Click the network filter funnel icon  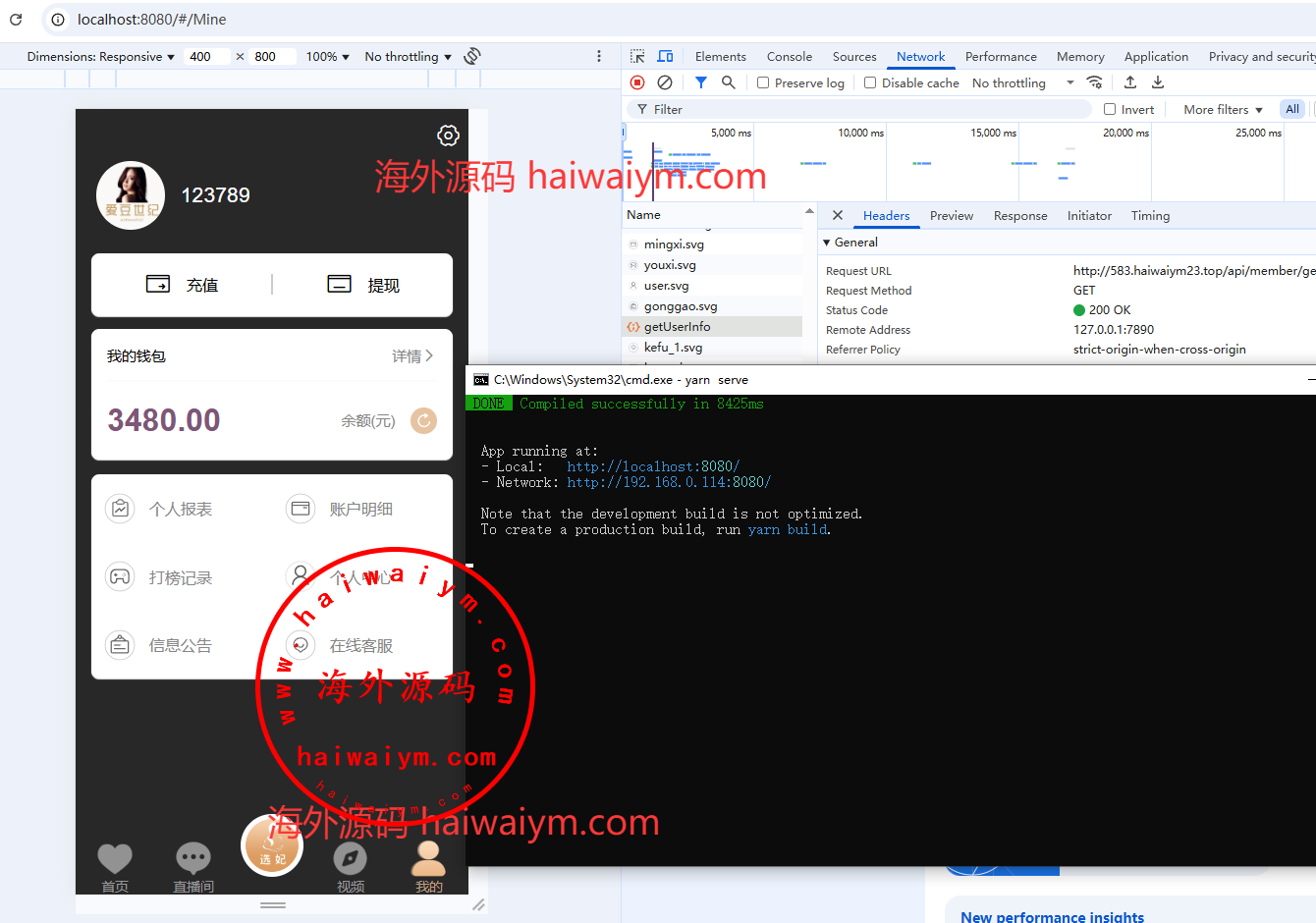point(700,82)
